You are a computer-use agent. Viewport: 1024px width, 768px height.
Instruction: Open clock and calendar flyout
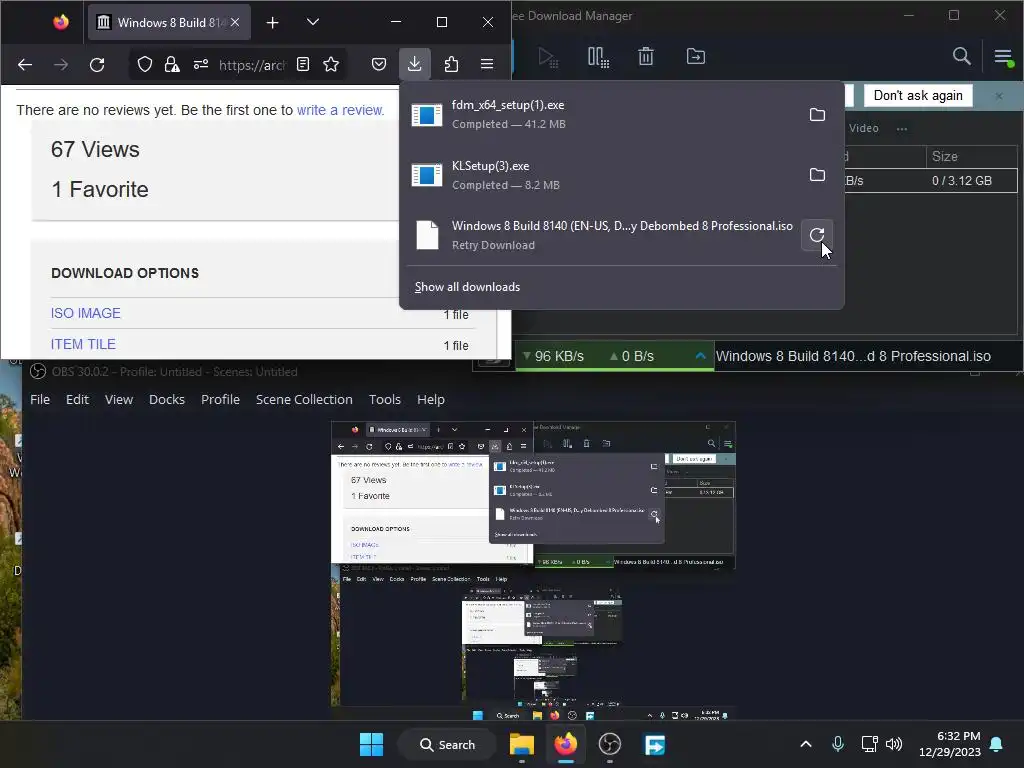[950, 744]
